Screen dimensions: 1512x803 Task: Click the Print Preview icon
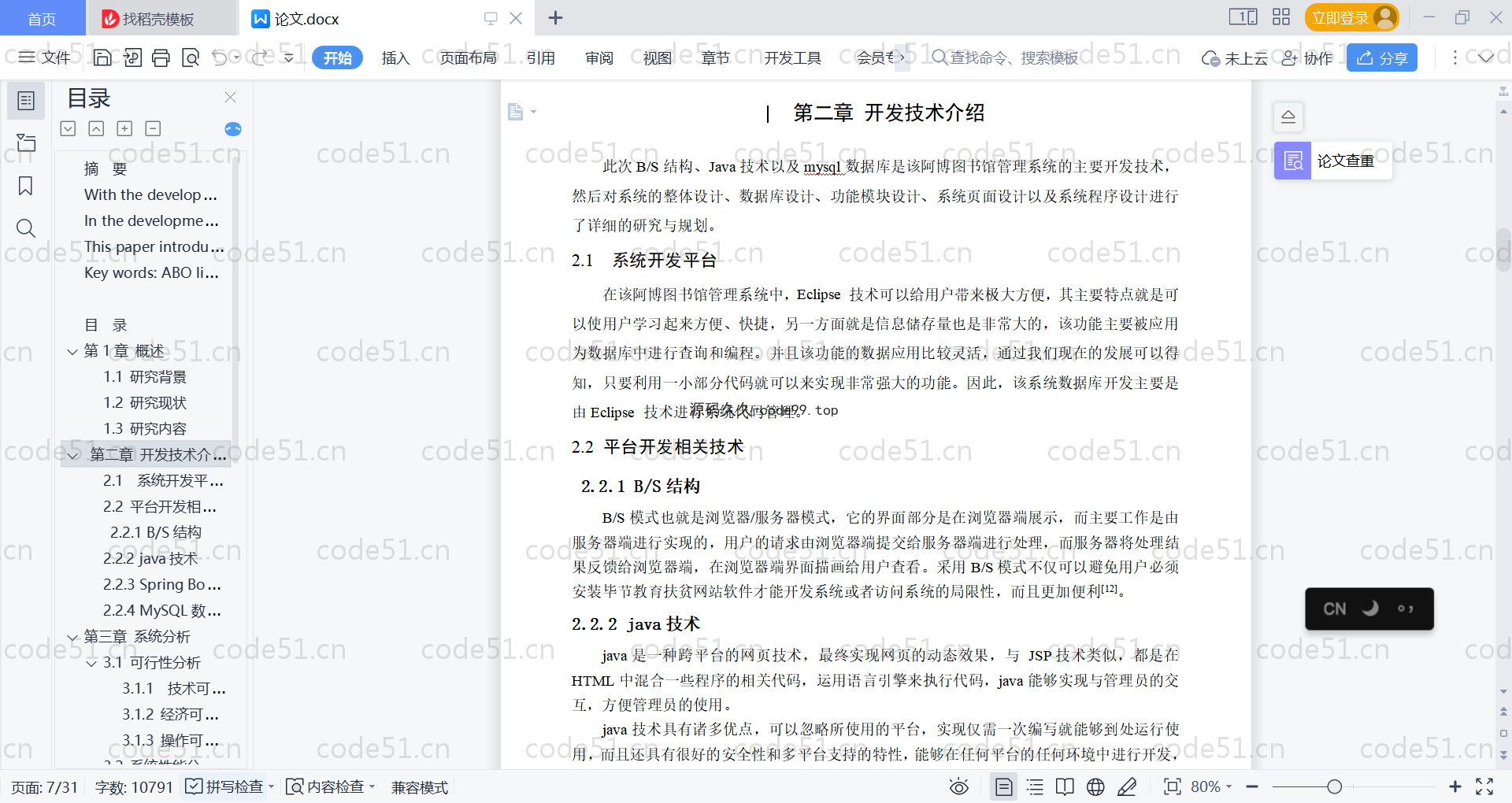190,57
